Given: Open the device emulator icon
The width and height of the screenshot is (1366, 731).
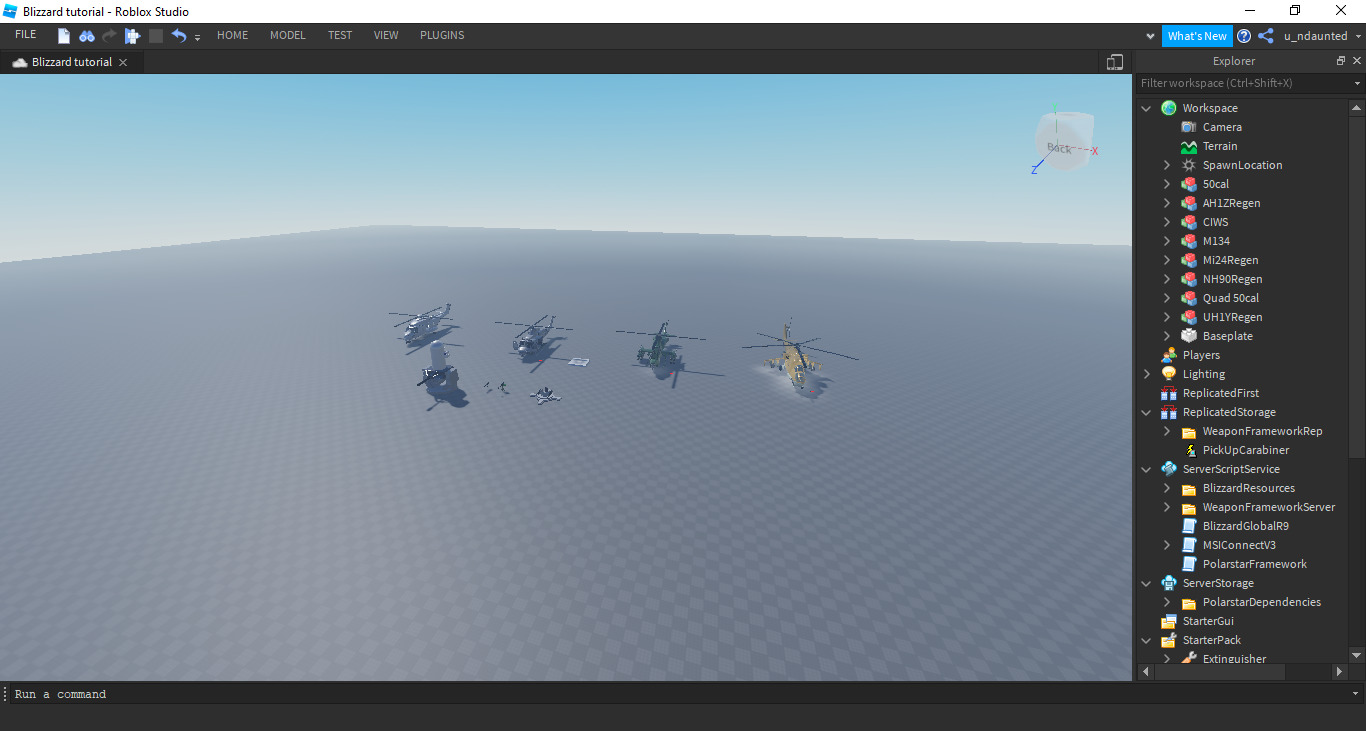Looking at the screenshot, I should 1115,62.
